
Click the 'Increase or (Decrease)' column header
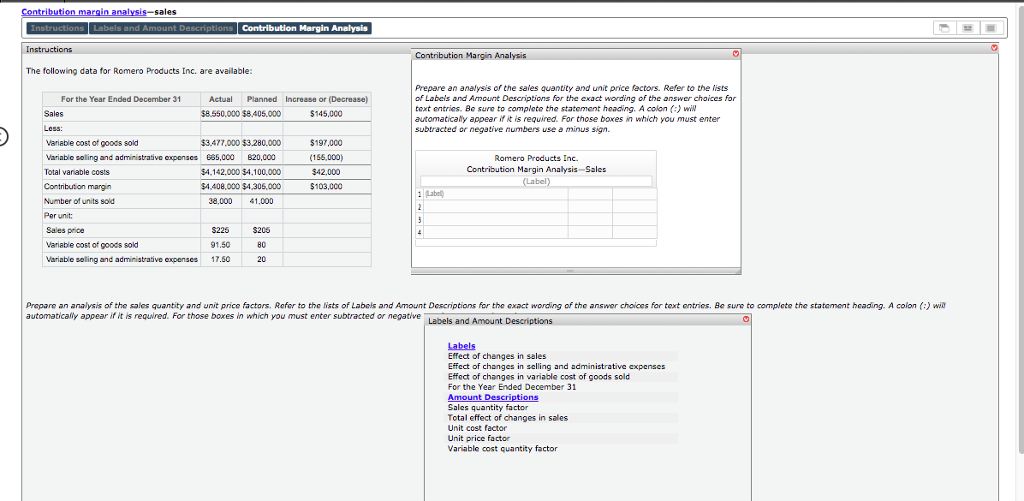(x=327, y=99)
